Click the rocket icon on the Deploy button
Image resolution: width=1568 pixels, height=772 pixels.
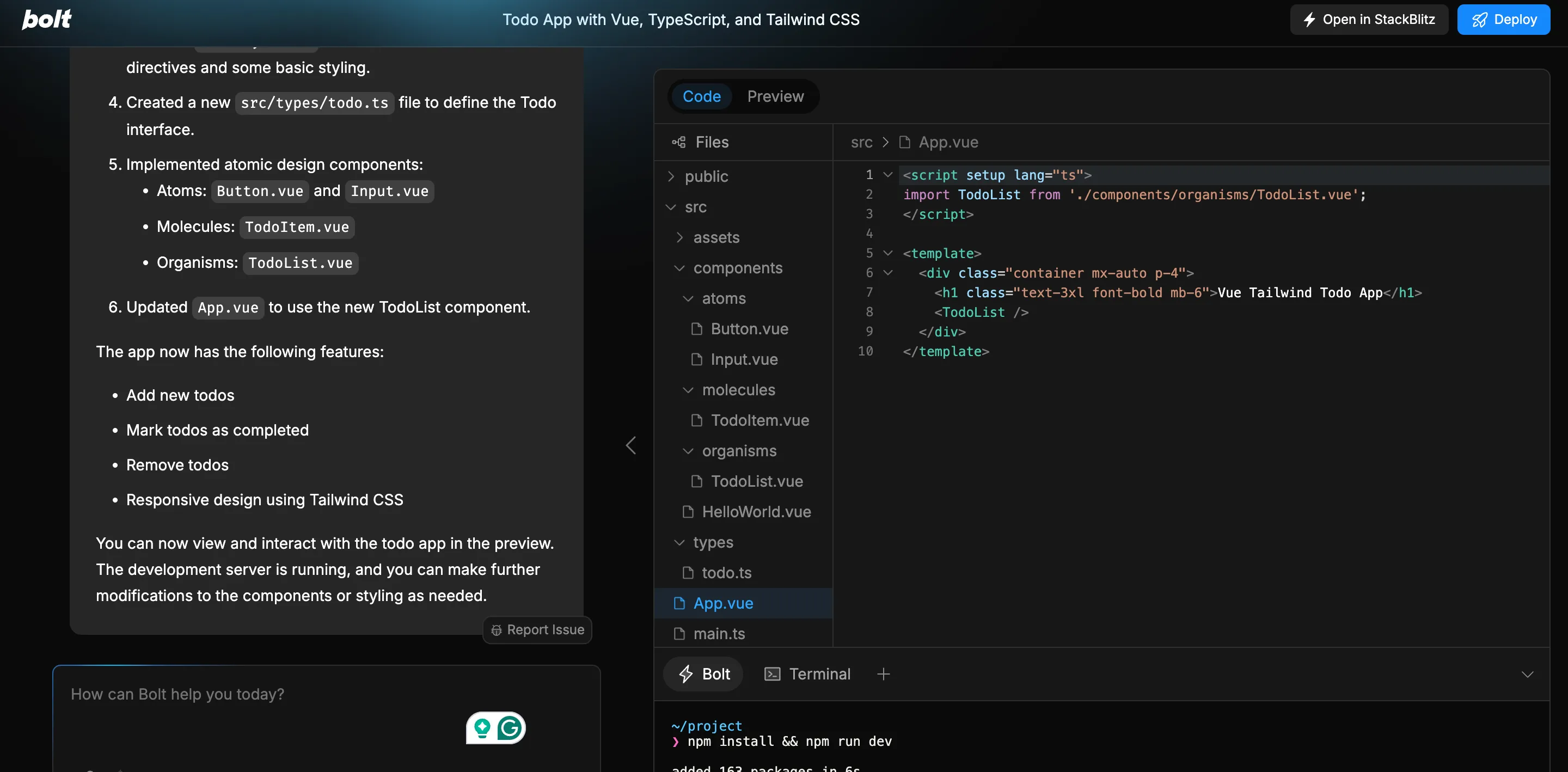pyautogui.click(x=1479, y=19)
